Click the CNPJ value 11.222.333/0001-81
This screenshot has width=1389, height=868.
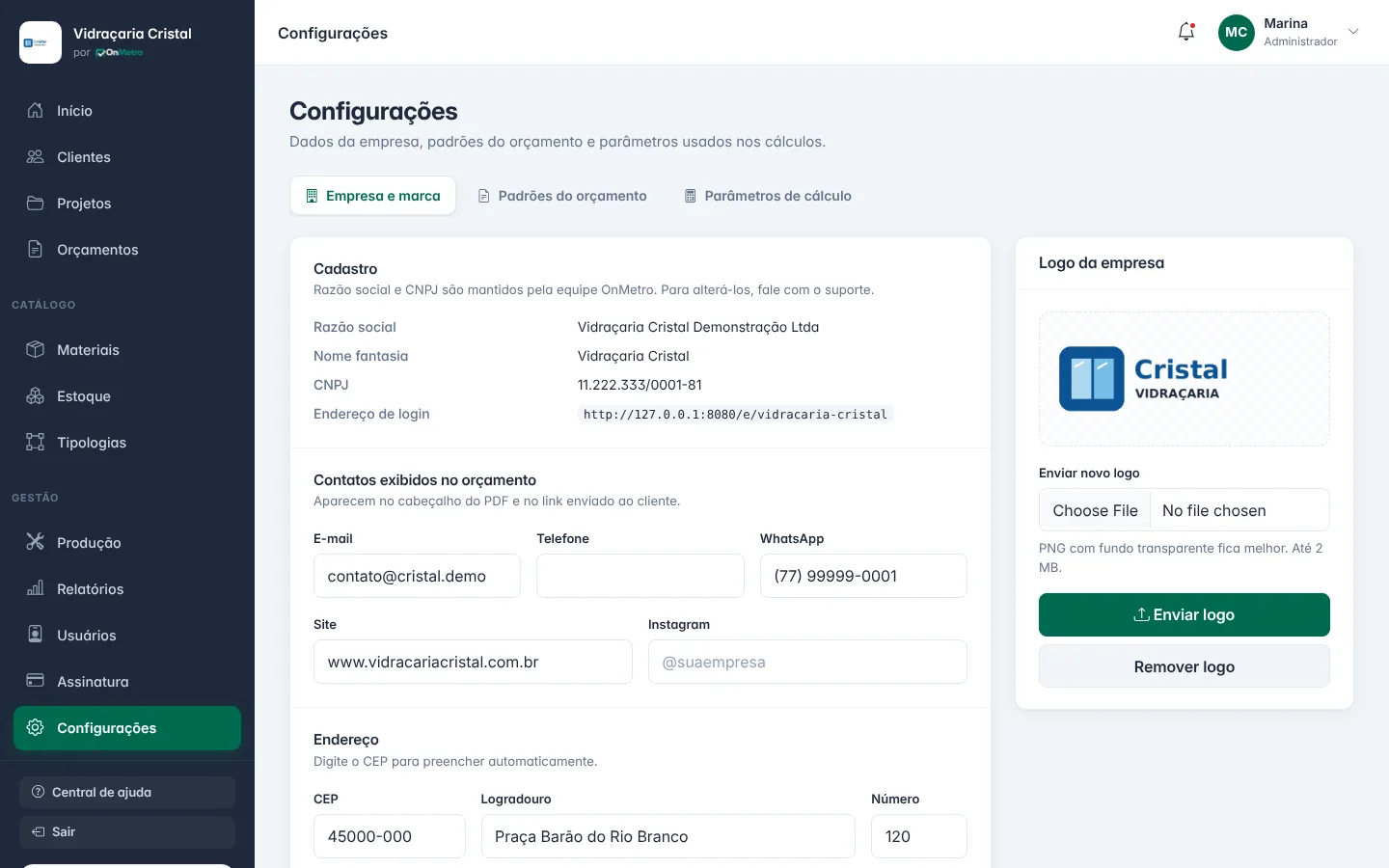point(640,385)
